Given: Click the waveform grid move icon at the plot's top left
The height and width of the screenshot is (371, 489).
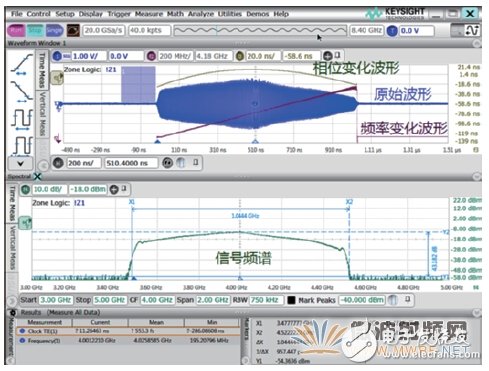Looking at the screenshot, I should [57, 78].
